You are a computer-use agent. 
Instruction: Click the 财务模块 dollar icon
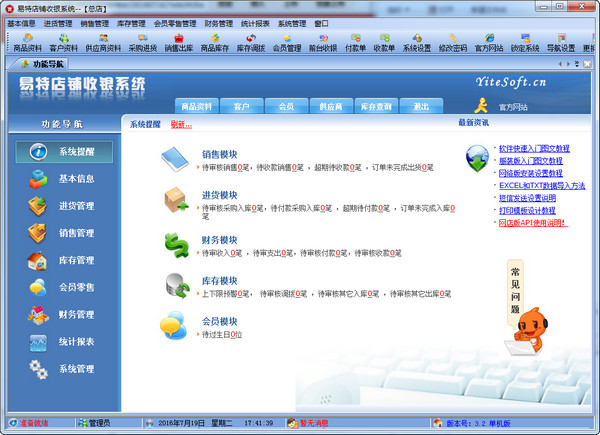(x=175, y=245)
